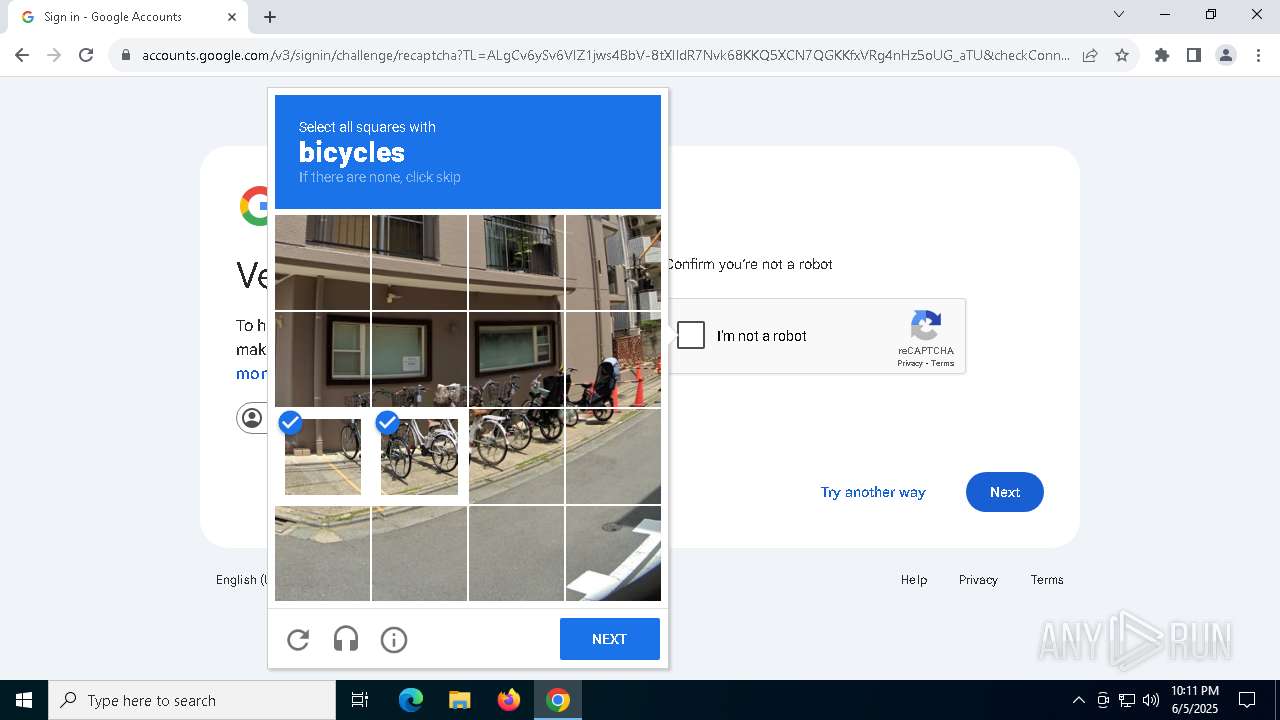Open the Help footer link
This screenshot has height=720, width=1280.
(x=914, y=580)
